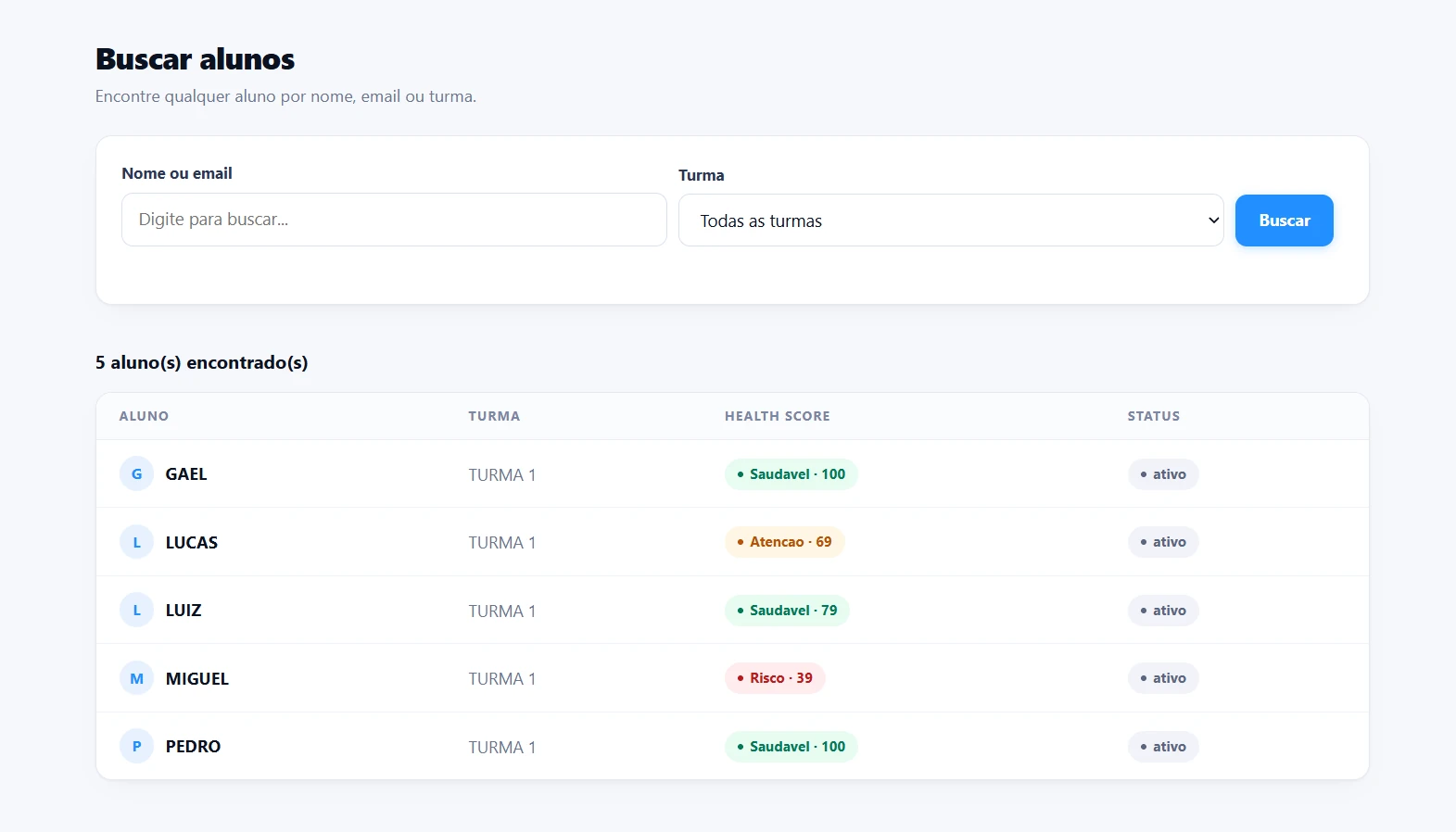Click the ativo status in MIGUEL's row
The height and width of the screenshot is (832, 1456).
(x=1163, y=678)
